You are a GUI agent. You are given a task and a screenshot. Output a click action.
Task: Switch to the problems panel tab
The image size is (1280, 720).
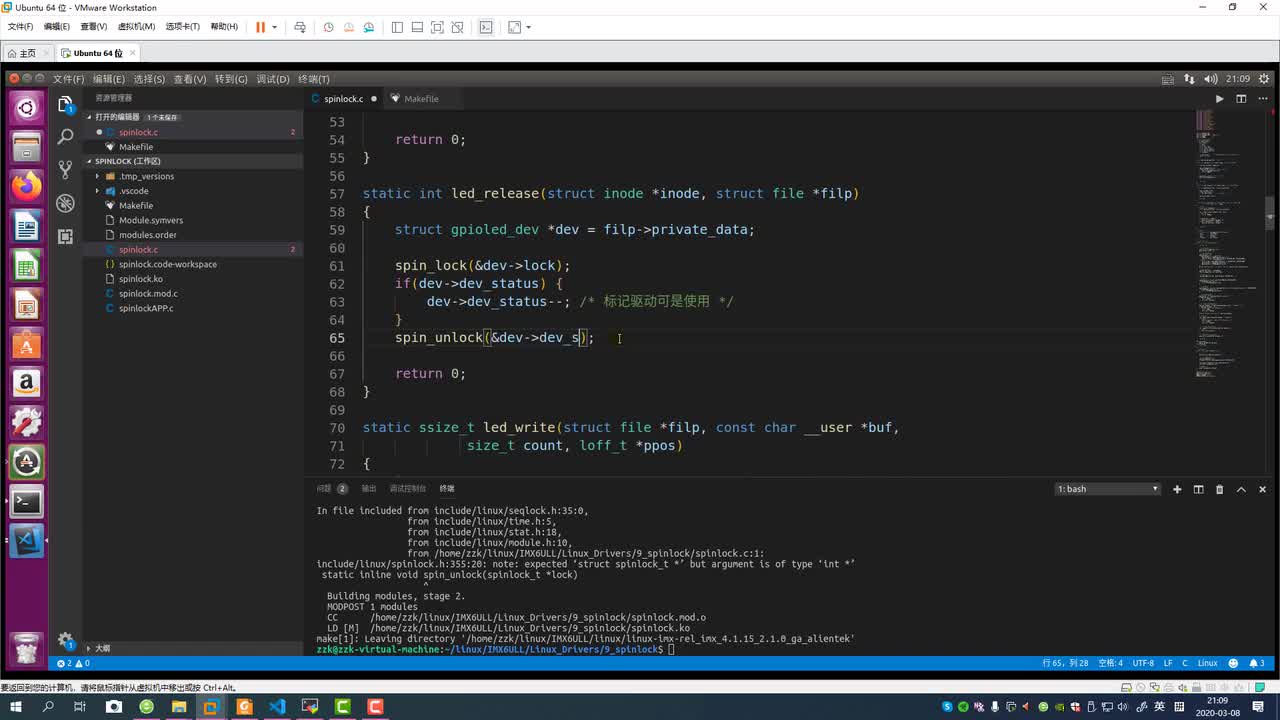tap(332, 489)
